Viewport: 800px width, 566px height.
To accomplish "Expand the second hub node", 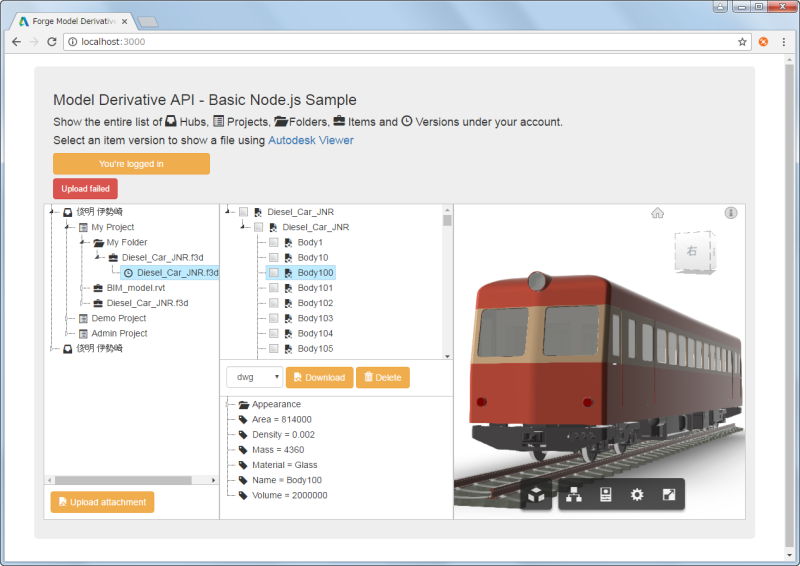I will pos(52,349).
